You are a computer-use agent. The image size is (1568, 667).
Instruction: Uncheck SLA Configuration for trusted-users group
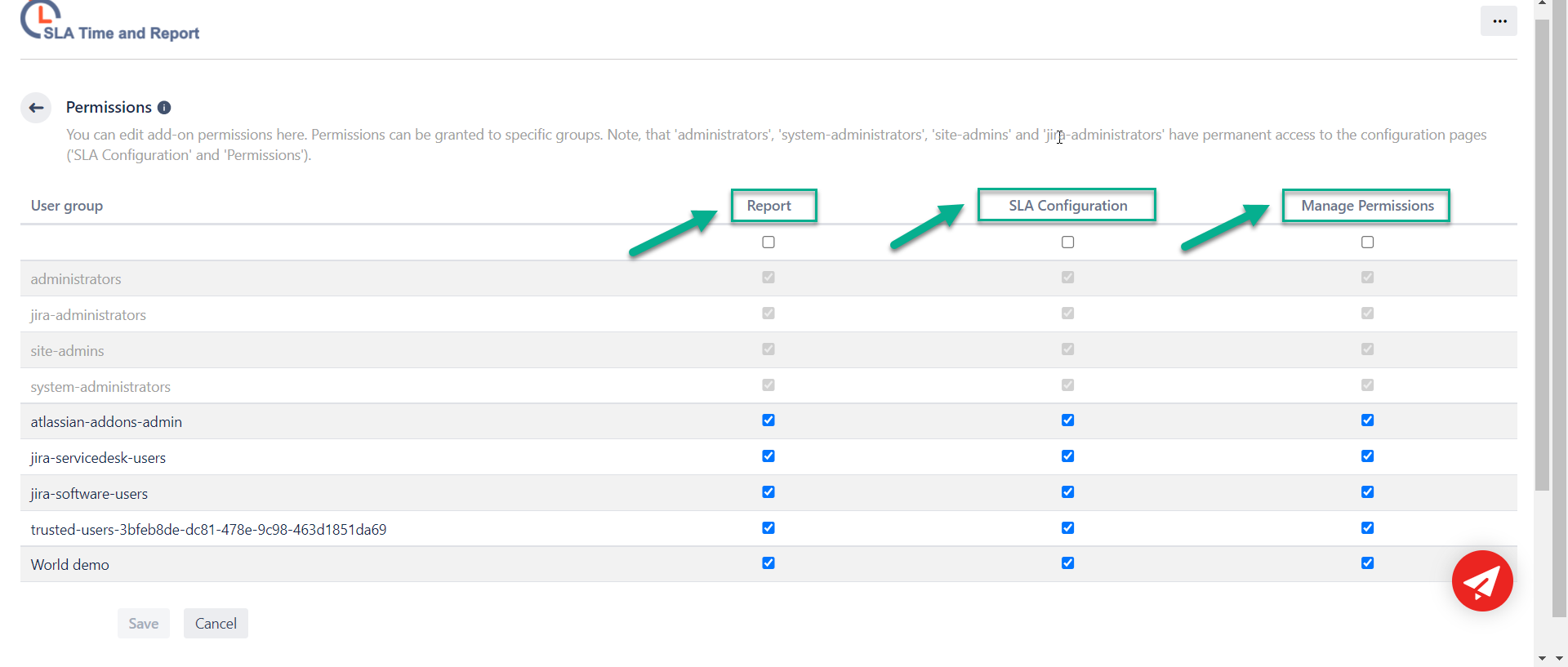pyautogui.click(x=1067, y=528)
